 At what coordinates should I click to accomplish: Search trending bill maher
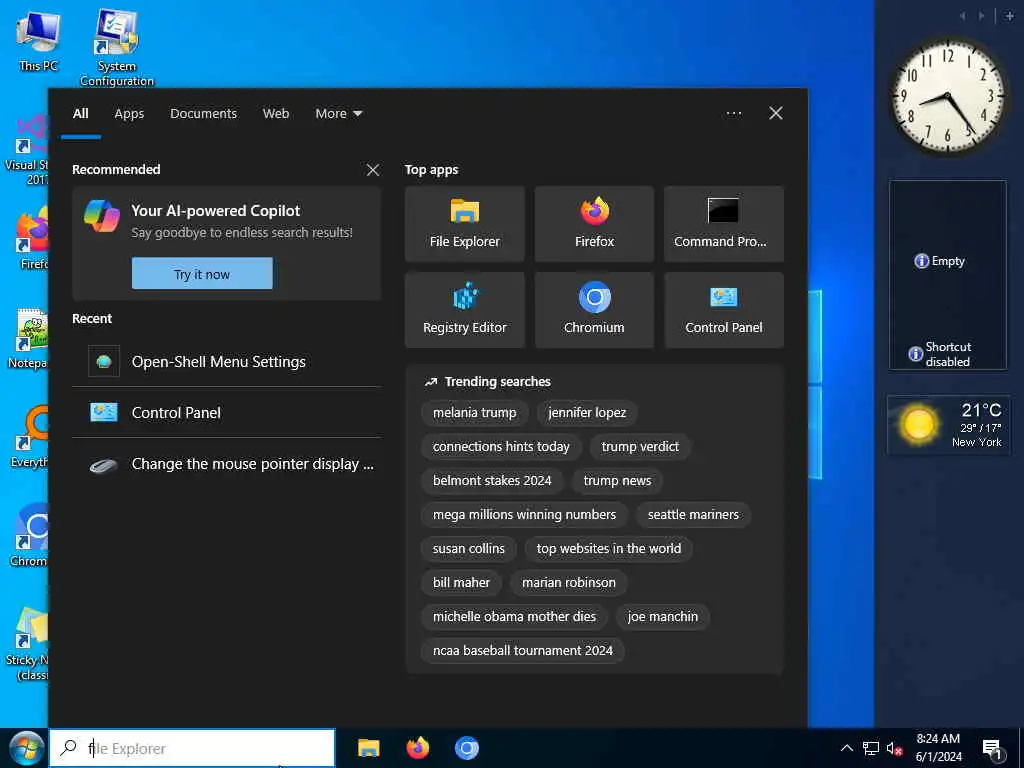point(461,583)
